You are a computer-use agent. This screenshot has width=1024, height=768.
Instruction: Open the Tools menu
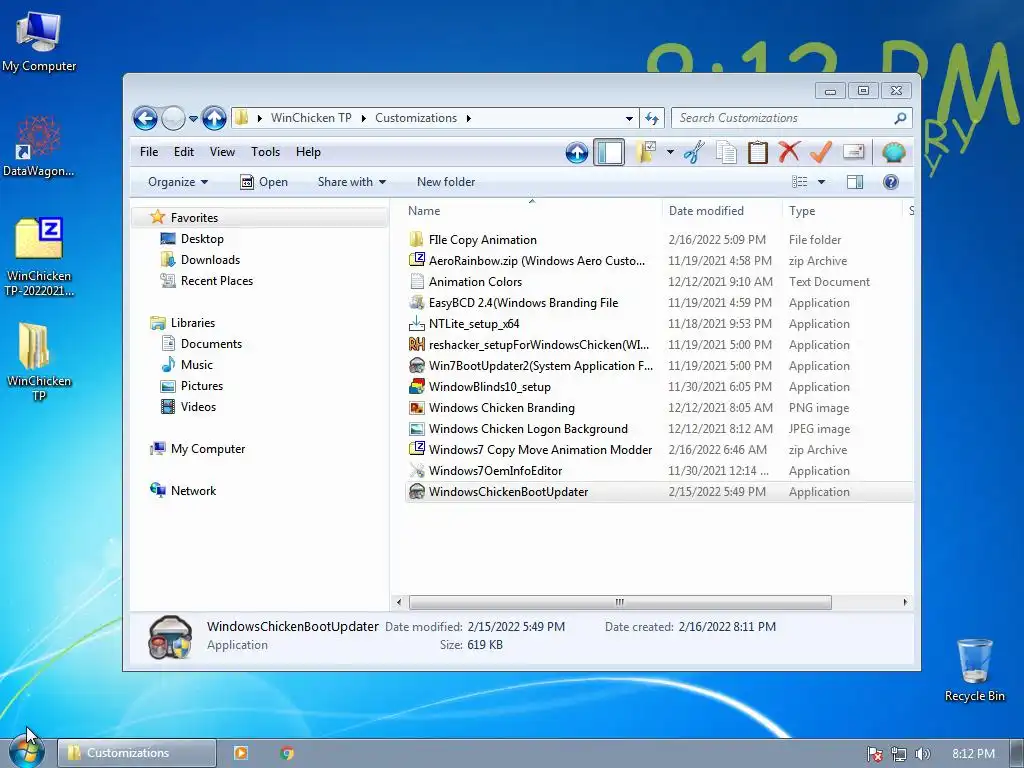click(x=265, y=152)
